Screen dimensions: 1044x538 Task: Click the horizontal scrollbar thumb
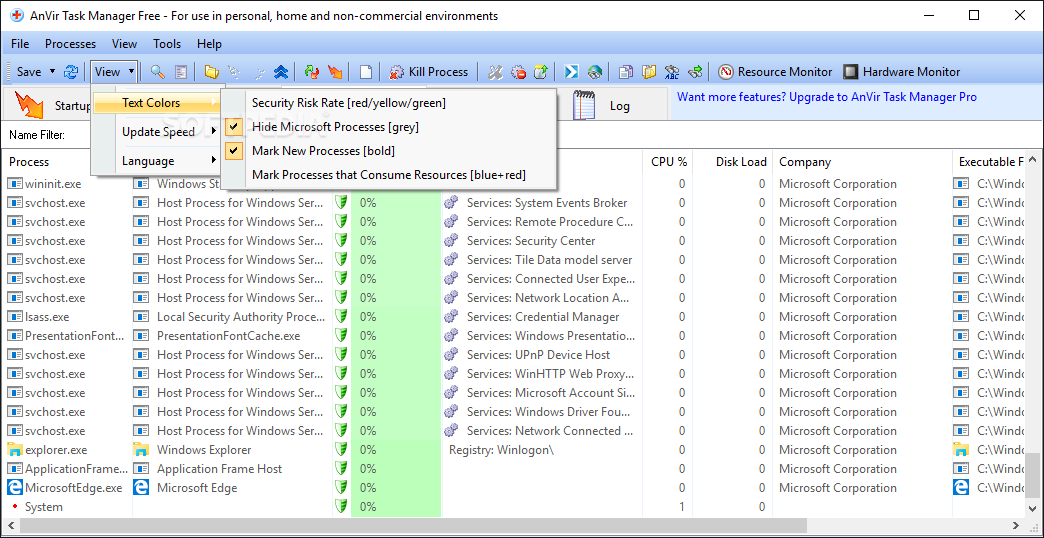click(x=411, y=526)
